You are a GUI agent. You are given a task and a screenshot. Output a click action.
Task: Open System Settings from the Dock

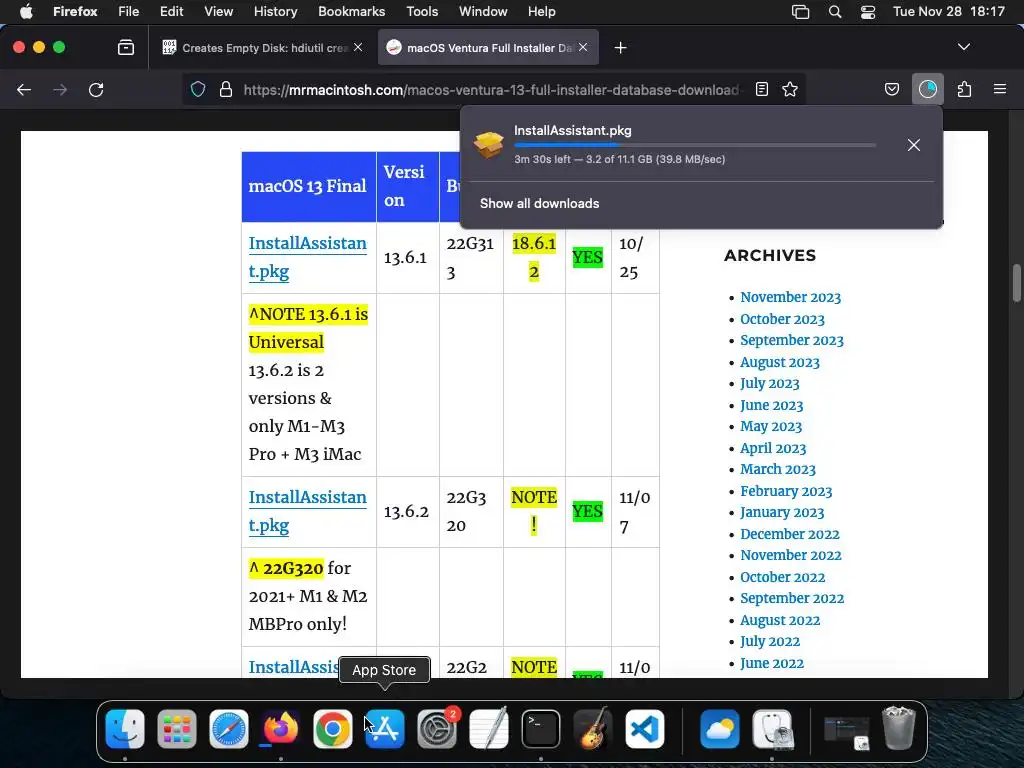point(437,728)
